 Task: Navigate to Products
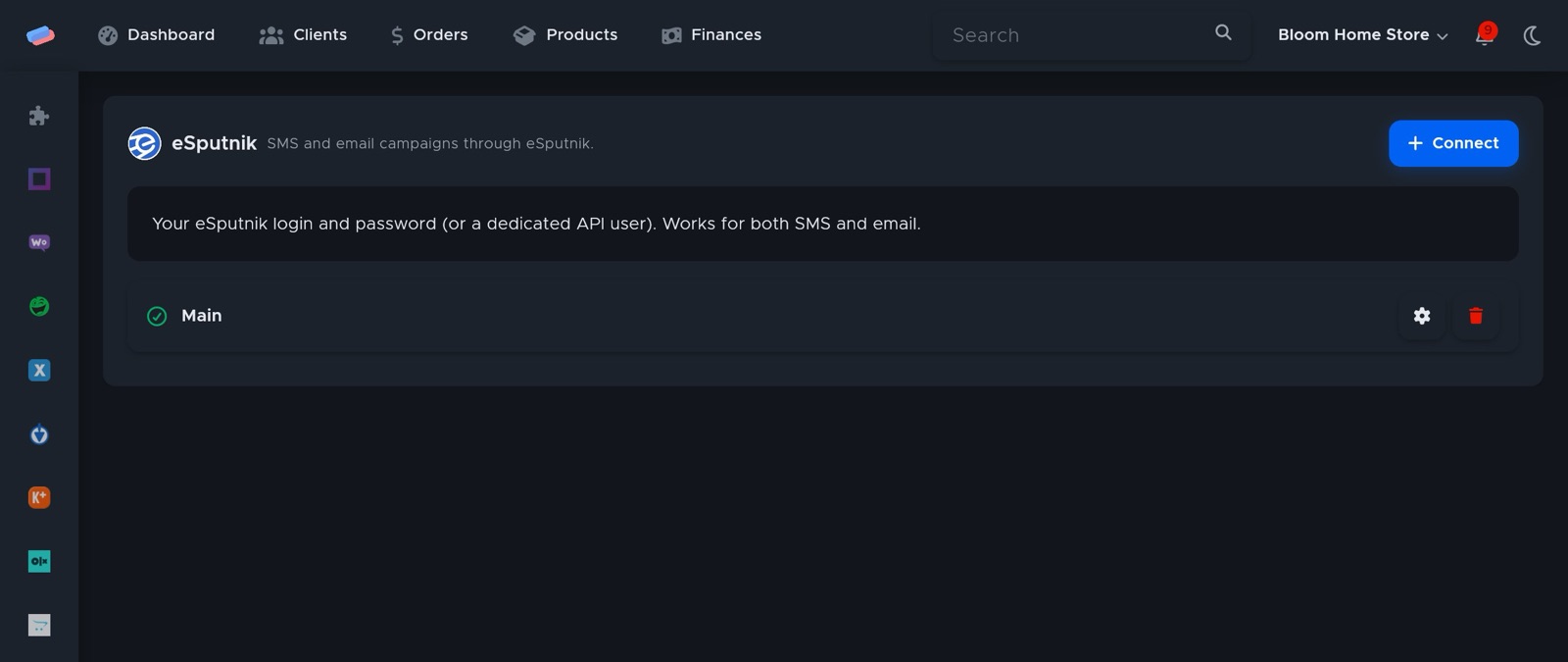tap(565, 35)
